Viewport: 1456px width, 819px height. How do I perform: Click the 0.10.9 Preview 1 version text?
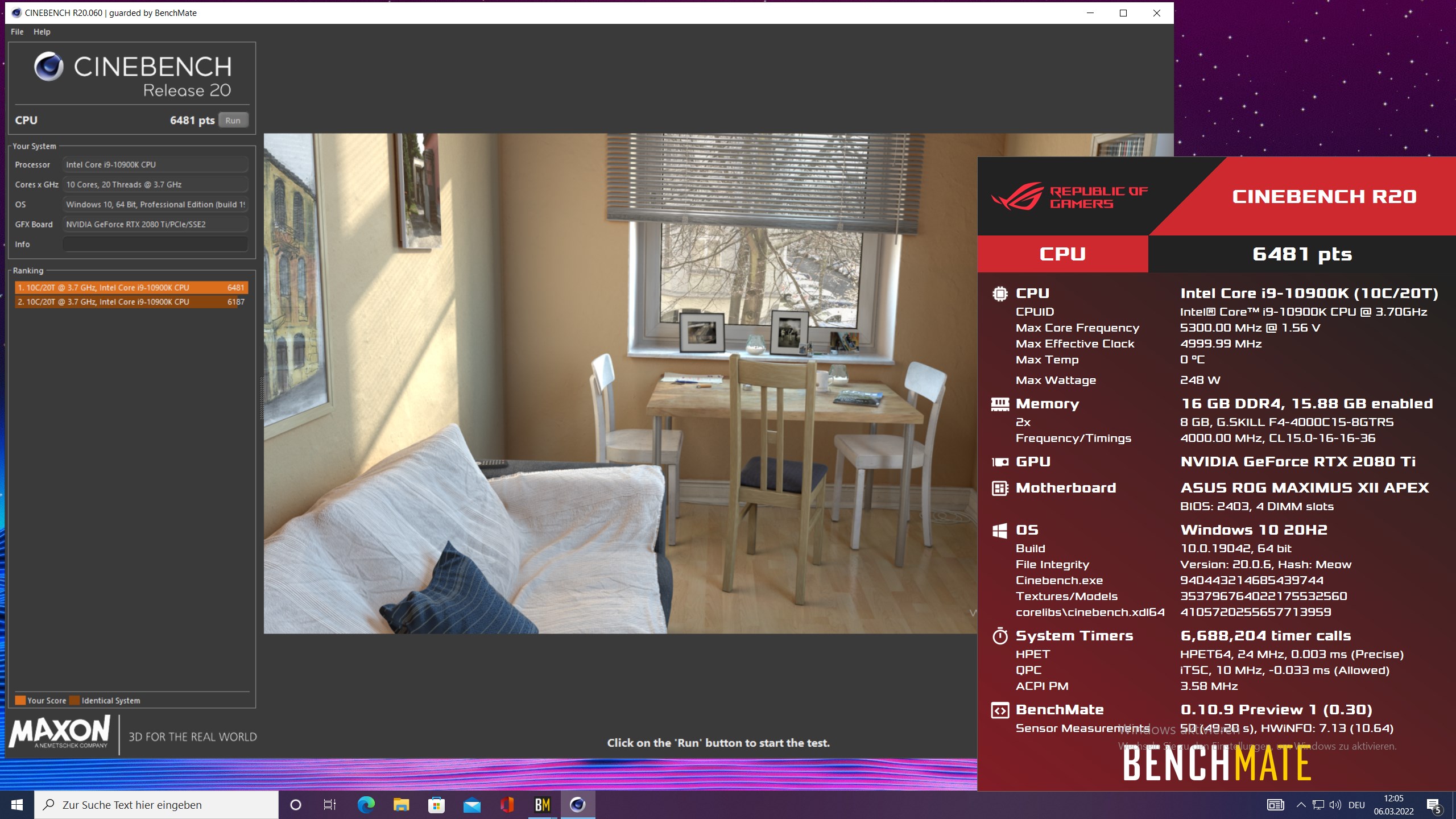1276,710
